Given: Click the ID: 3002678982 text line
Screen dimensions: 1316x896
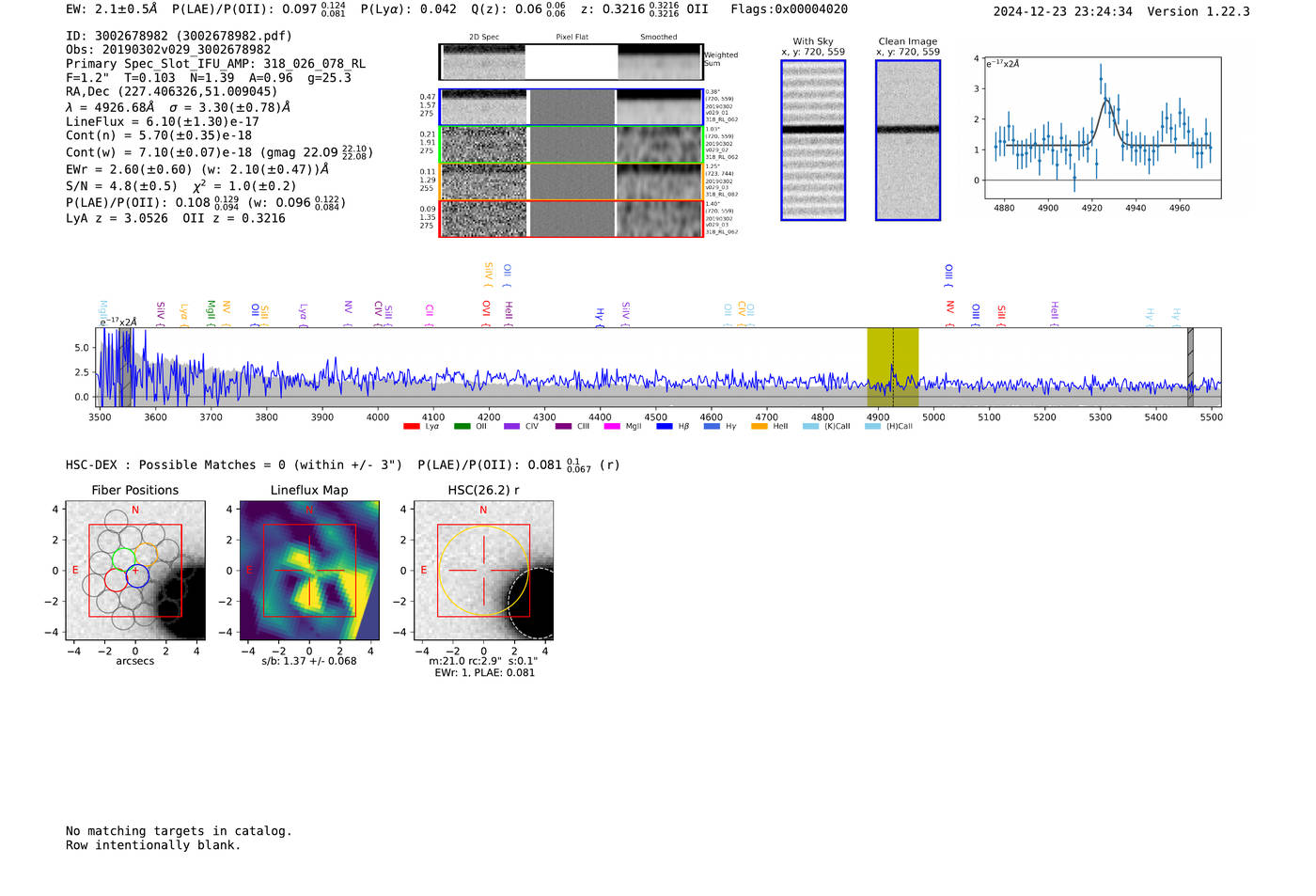Looking at the screenshot, I should point(179,36).
